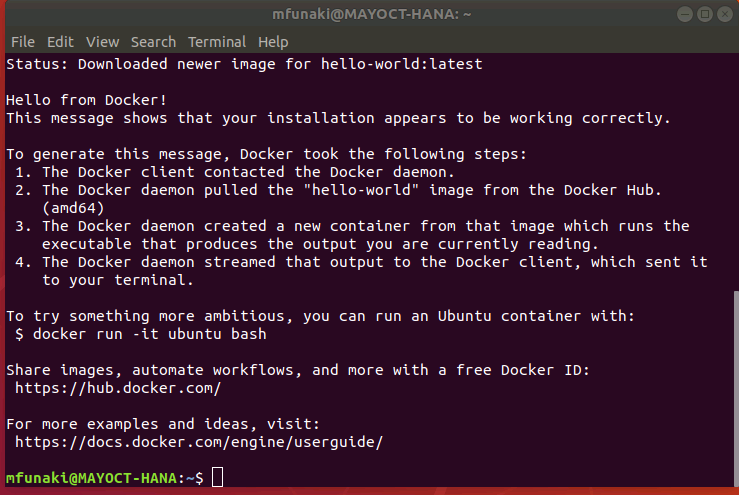Open the Edit menu
This screenshot has width=739, height=495.
click(60, 42)
